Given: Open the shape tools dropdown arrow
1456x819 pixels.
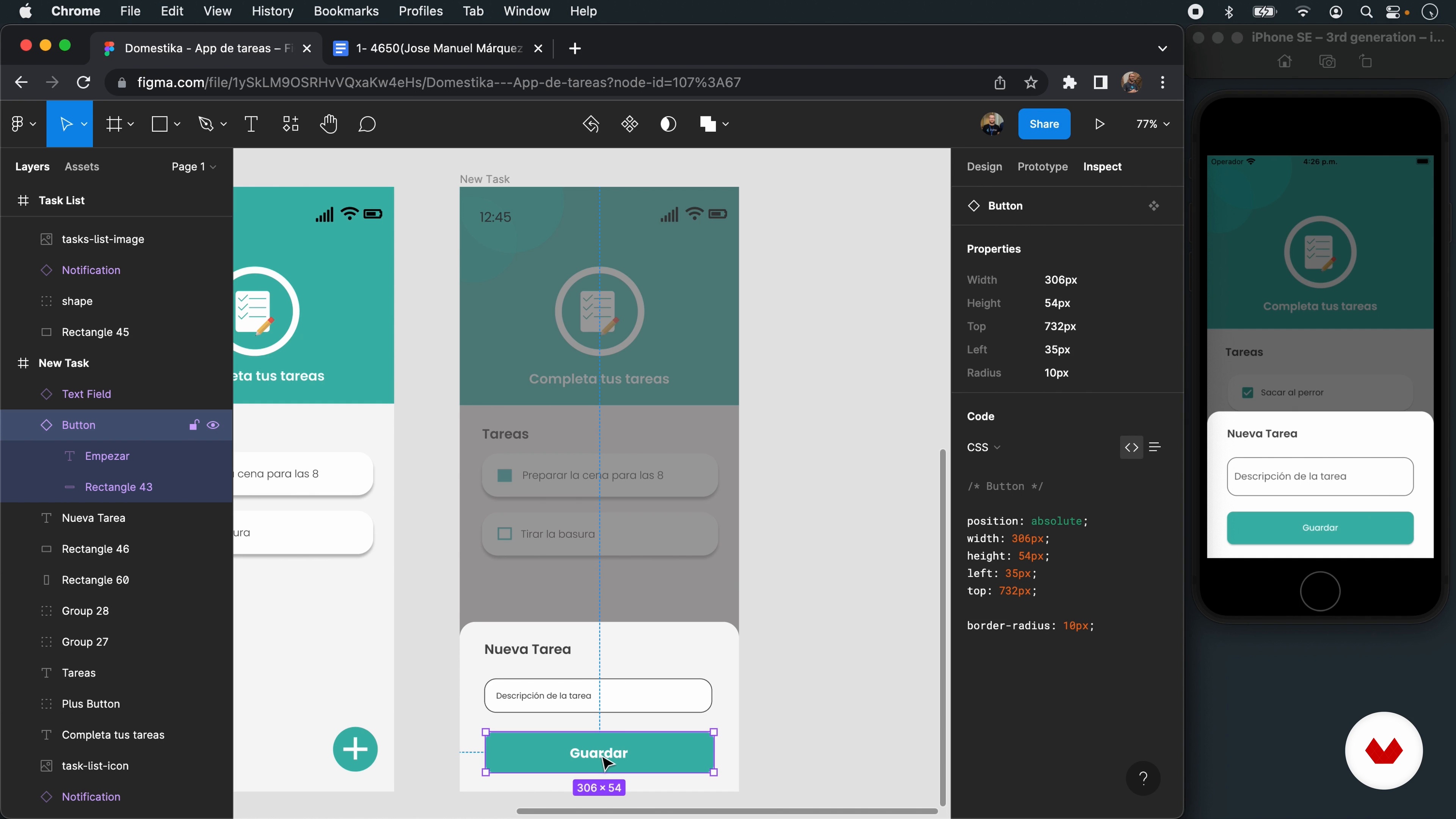Looking at the screenshot, I should [177, 124].
